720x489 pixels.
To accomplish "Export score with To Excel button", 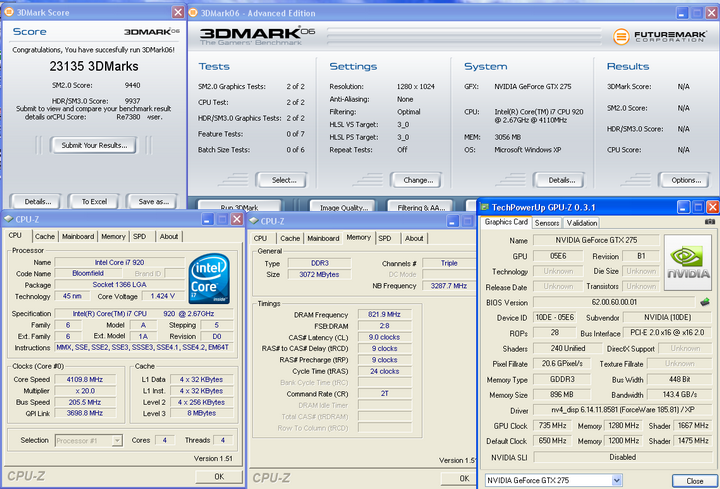I will (94, 202).
